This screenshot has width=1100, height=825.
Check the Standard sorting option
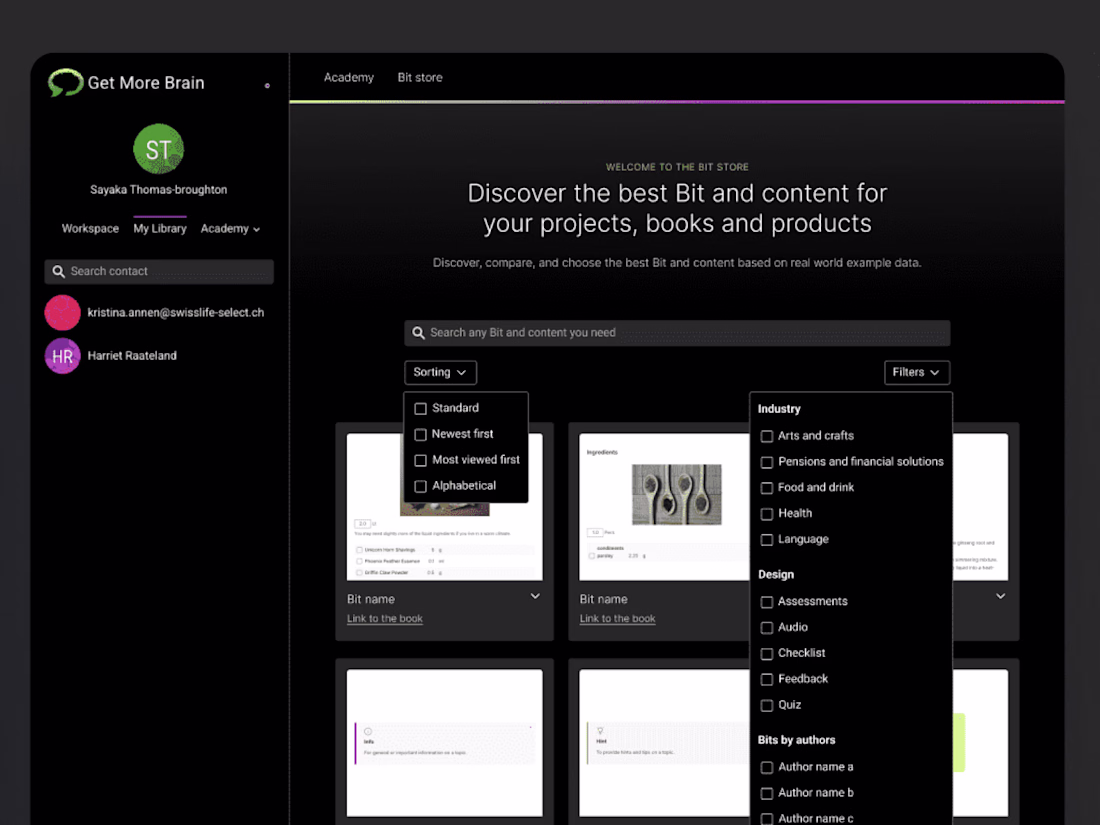(420, 408)
